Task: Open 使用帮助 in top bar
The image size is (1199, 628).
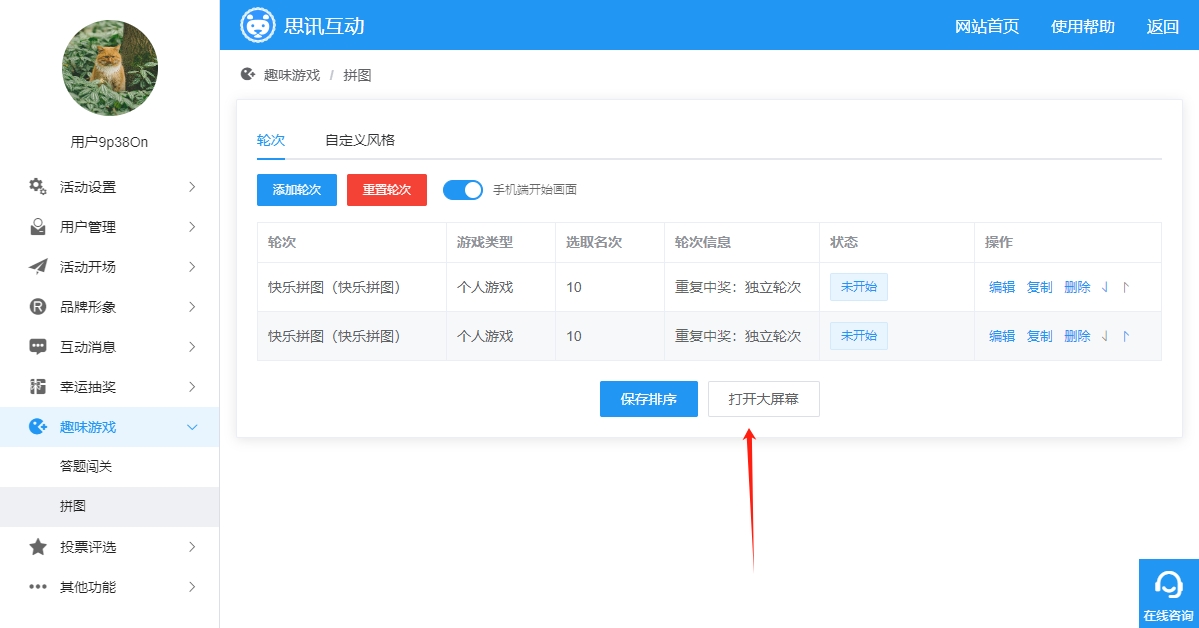Action: pos(1082,26)
